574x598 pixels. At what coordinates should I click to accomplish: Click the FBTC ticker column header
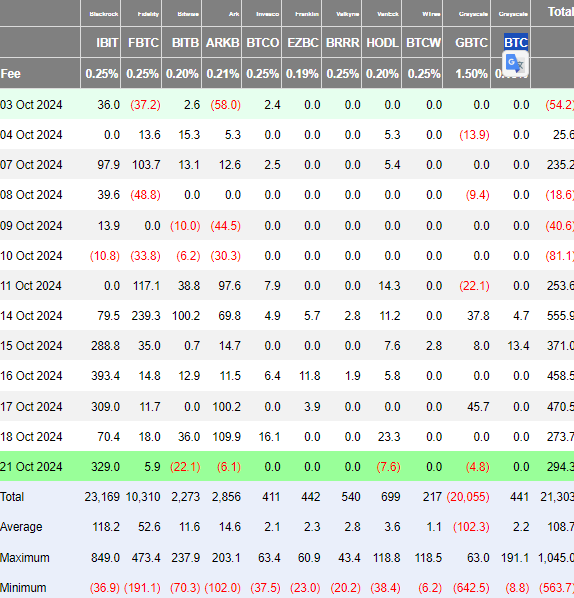coord(143,42)
